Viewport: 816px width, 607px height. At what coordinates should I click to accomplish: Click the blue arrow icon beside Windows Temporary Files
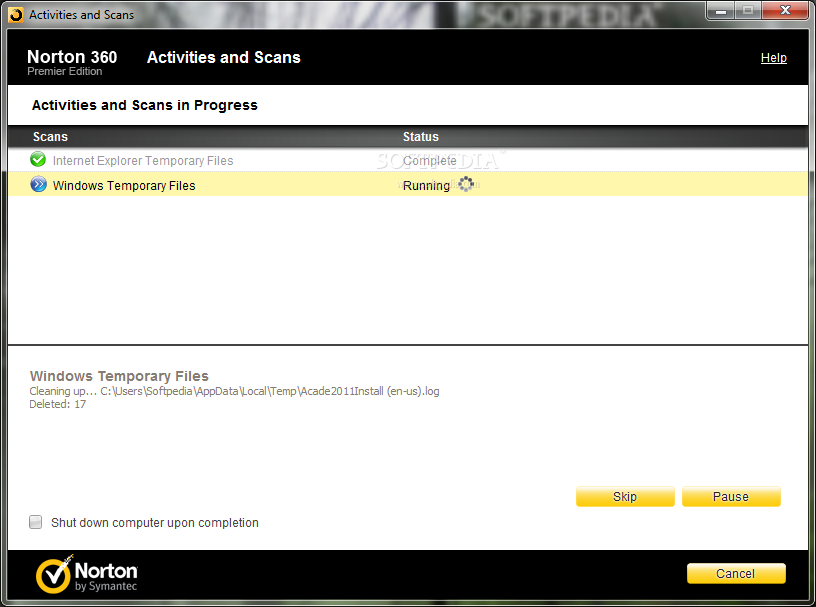tap(39, 184)
